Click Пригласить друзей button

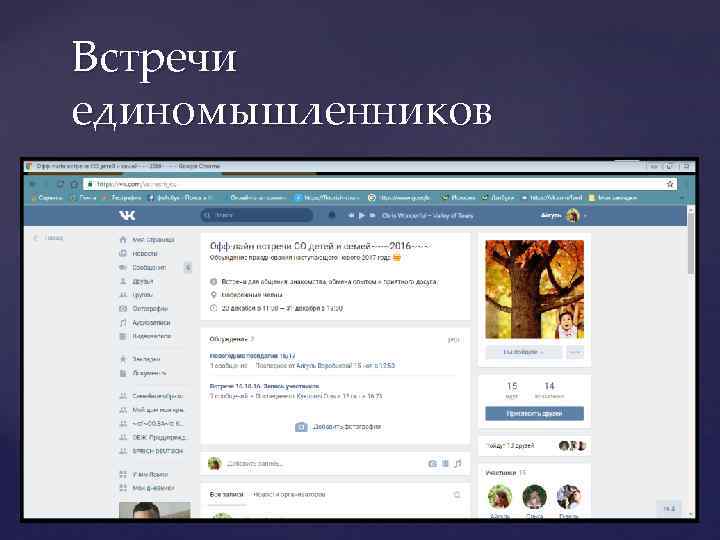[x=534, y=413]
